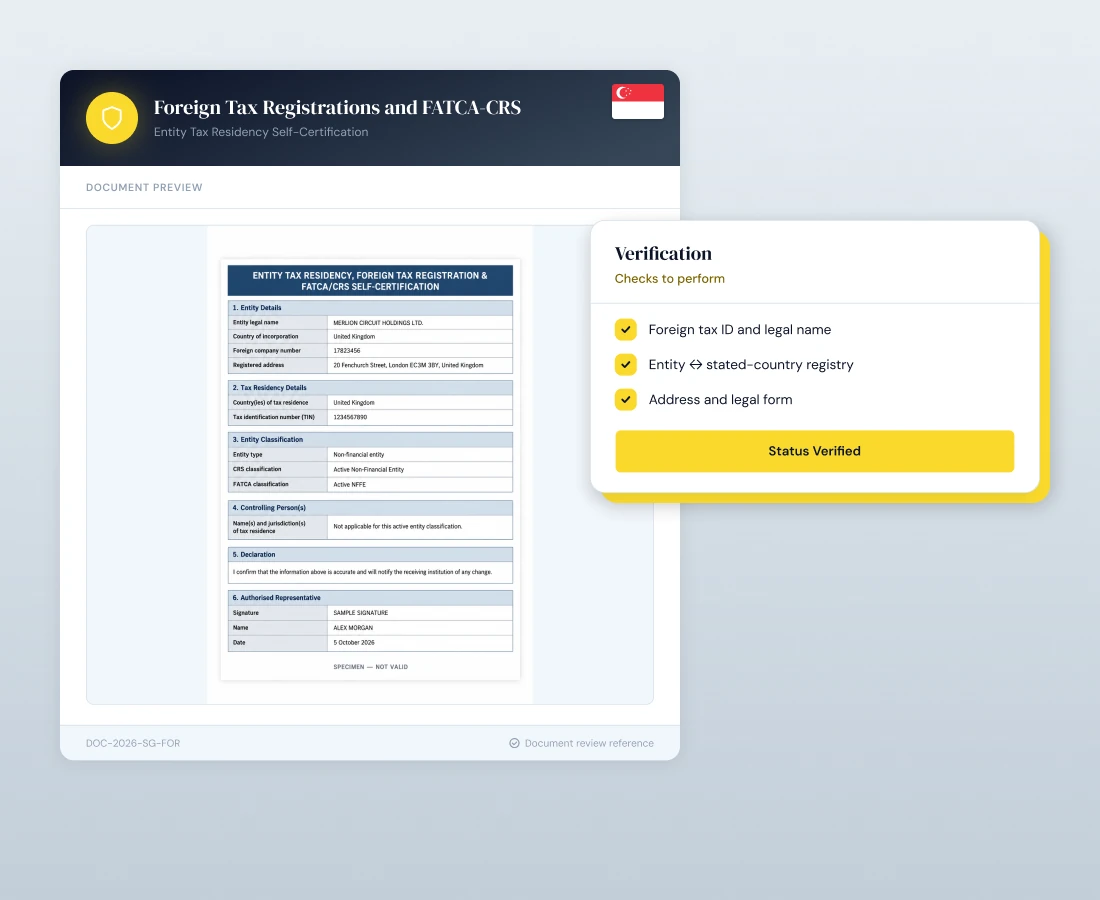Click the Status Verified button
The image size is (1100, 900).
click(814, 451)
